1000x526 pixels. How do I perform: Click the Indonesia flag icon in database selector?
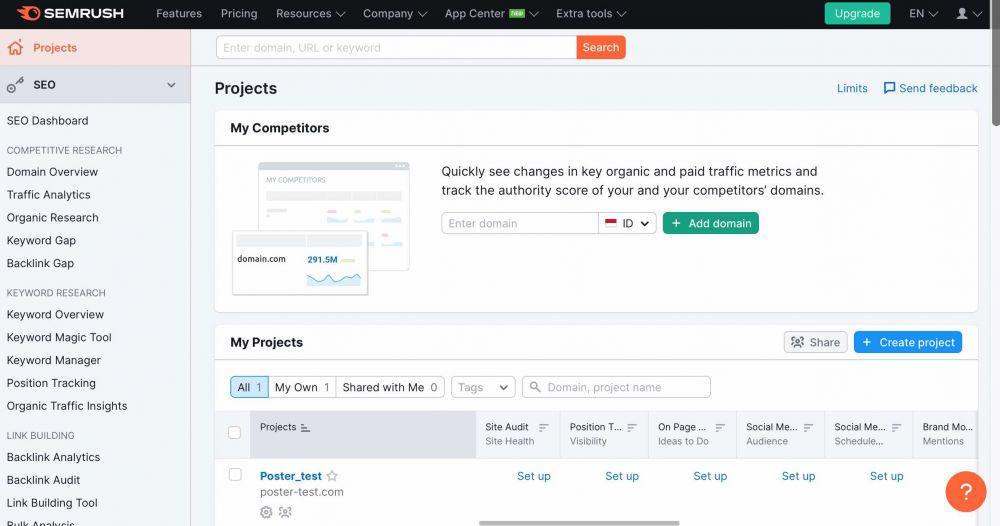(x=610, y=223)
